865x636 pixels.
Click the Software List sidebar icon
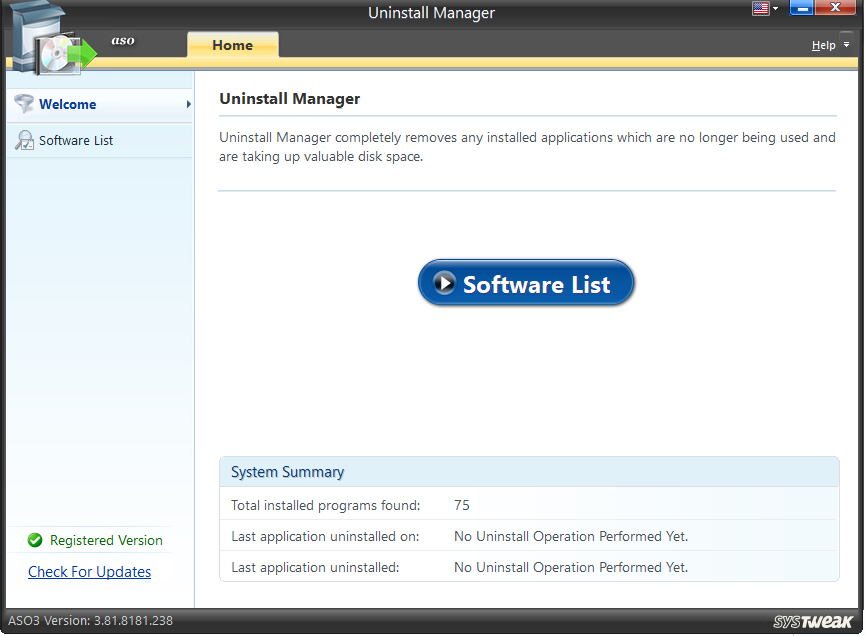[x=24, y=140]
